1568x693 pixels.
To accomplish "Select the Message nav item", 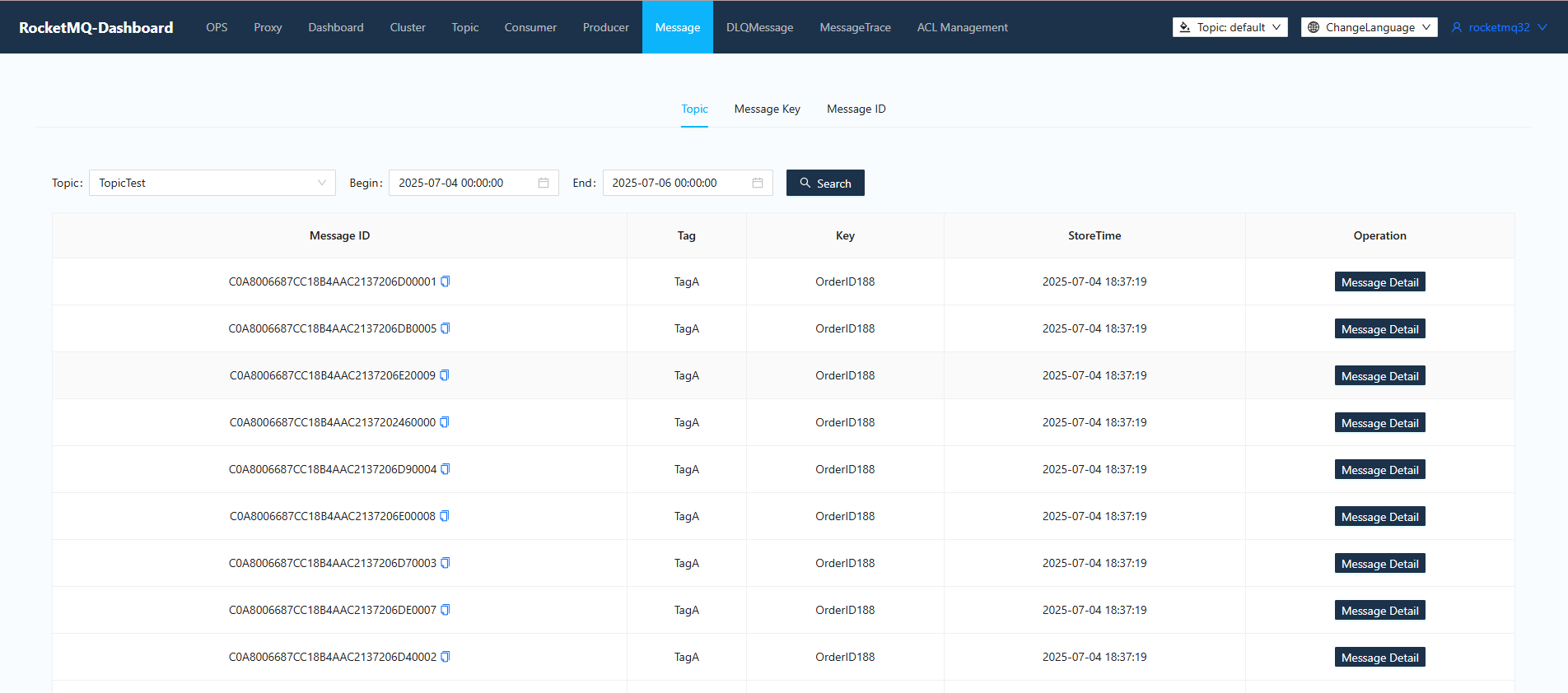I will coord(678,27).
